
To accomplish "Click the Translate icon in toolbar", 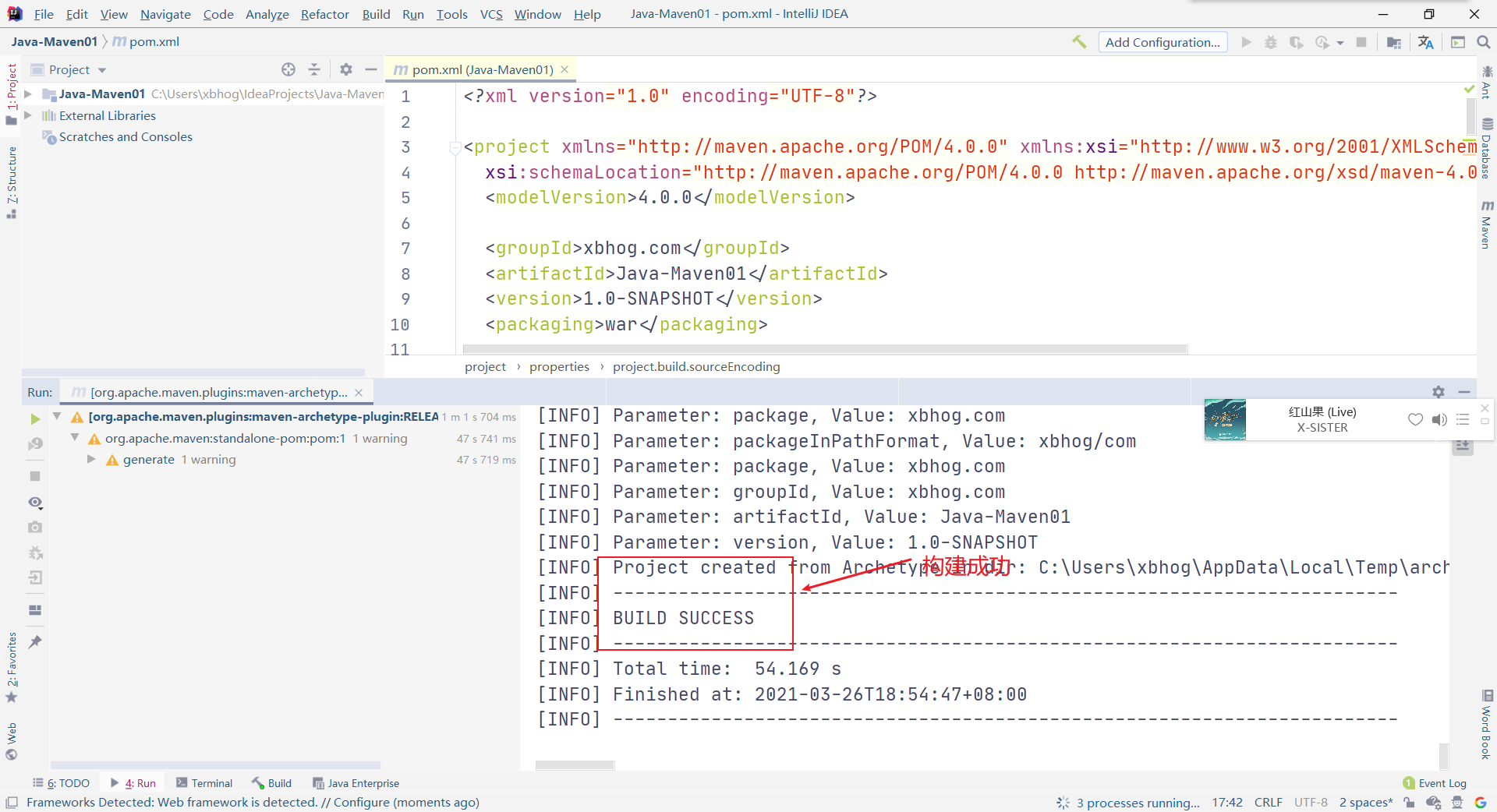I will pos(1426,42).
